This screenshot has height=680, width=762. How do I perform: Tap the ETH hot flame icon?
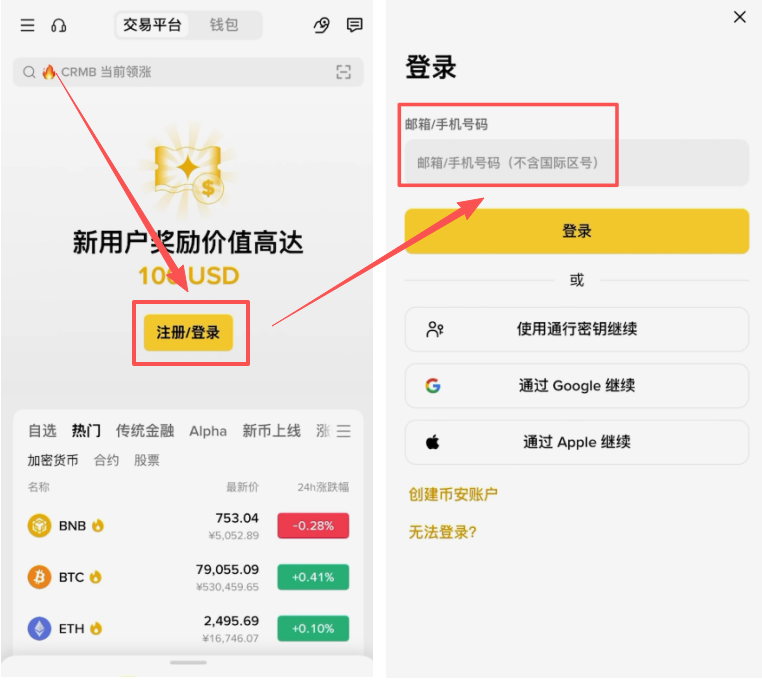tap(96, 628)
